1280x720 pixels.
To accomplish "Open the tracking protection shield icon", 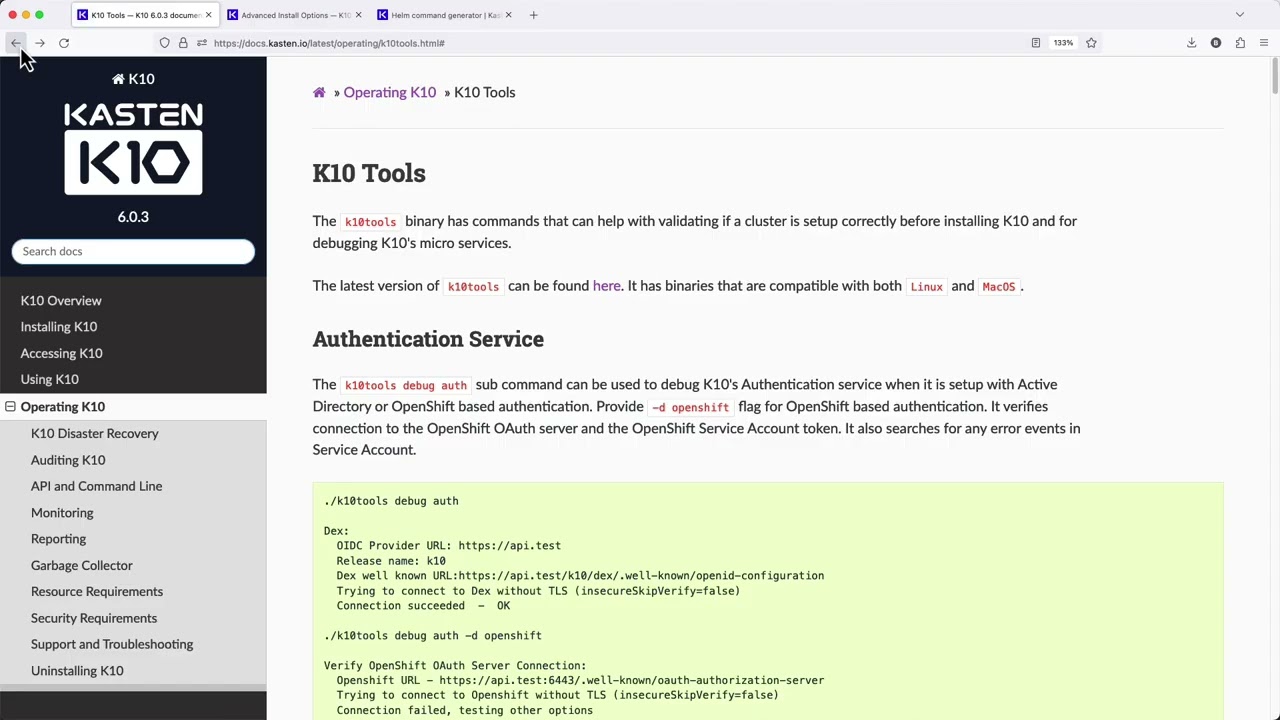I will tap(165, 43).
